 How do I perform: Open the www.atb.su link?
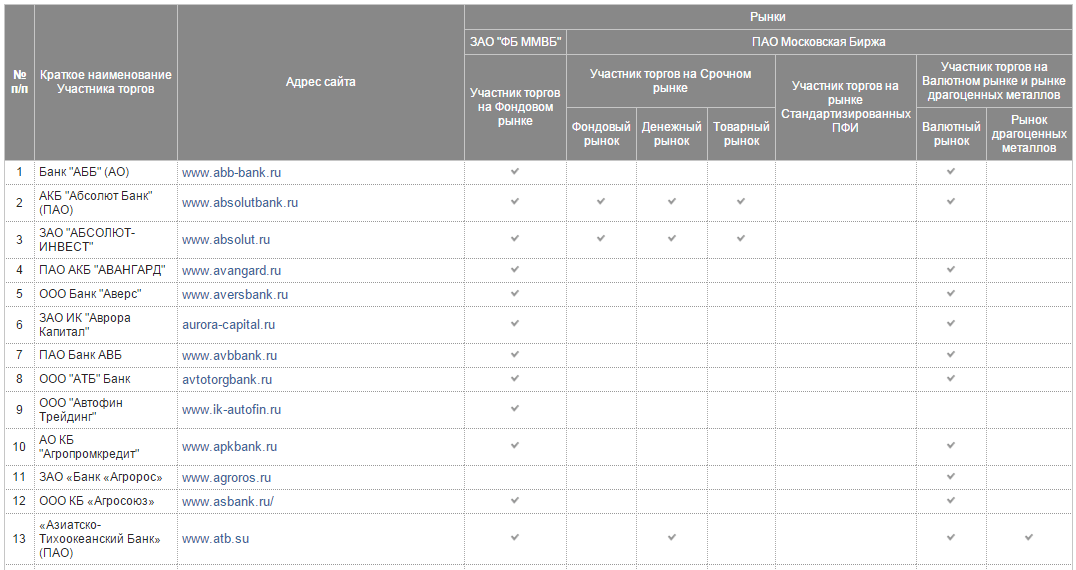click(x=215, y=539)
